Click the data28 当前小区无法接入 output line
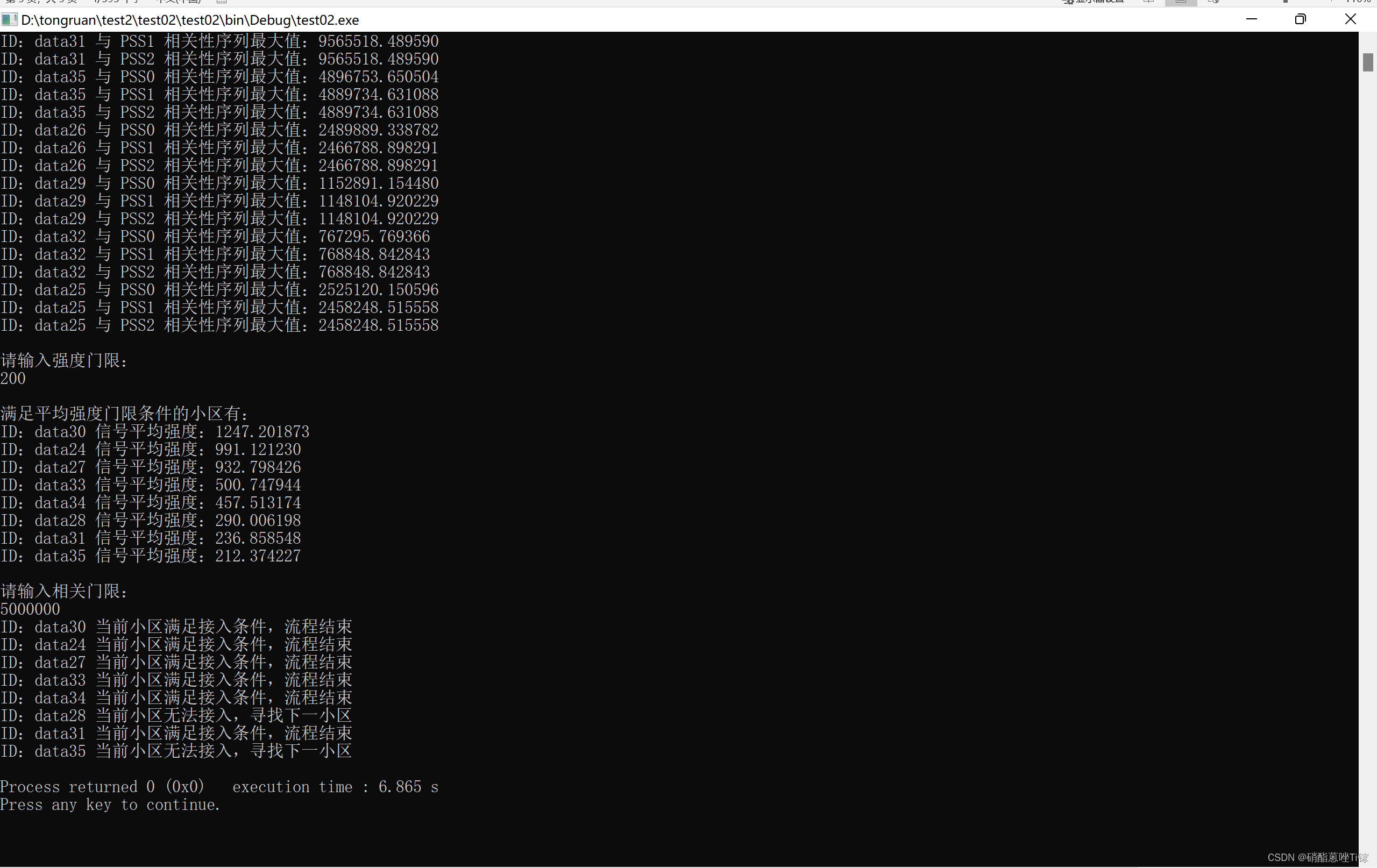The image size is (1377, 868). click(x=176, y=715)
